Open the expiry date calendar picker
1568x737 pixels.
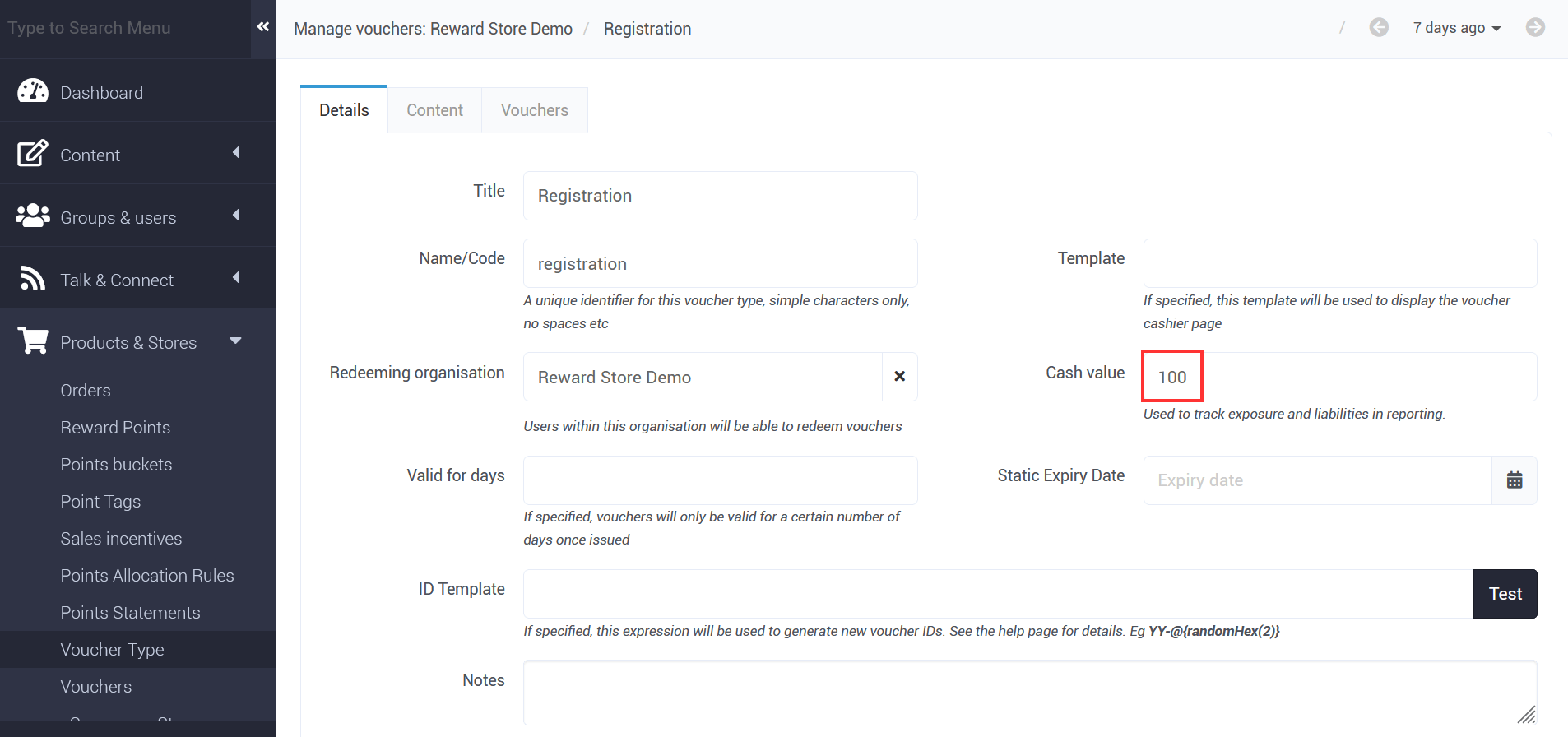[x=1515, y=480]
